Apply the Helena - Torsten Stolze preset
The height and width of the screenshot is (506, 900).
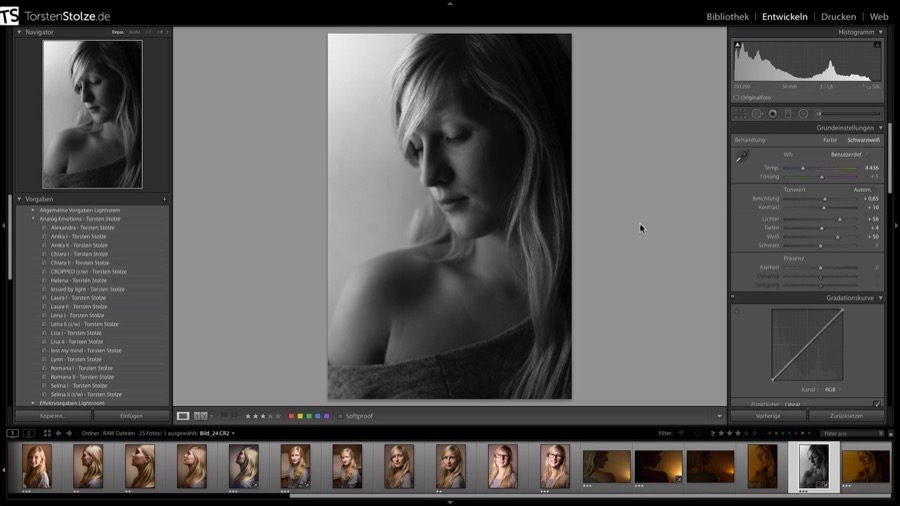click(x=79, y=280)
